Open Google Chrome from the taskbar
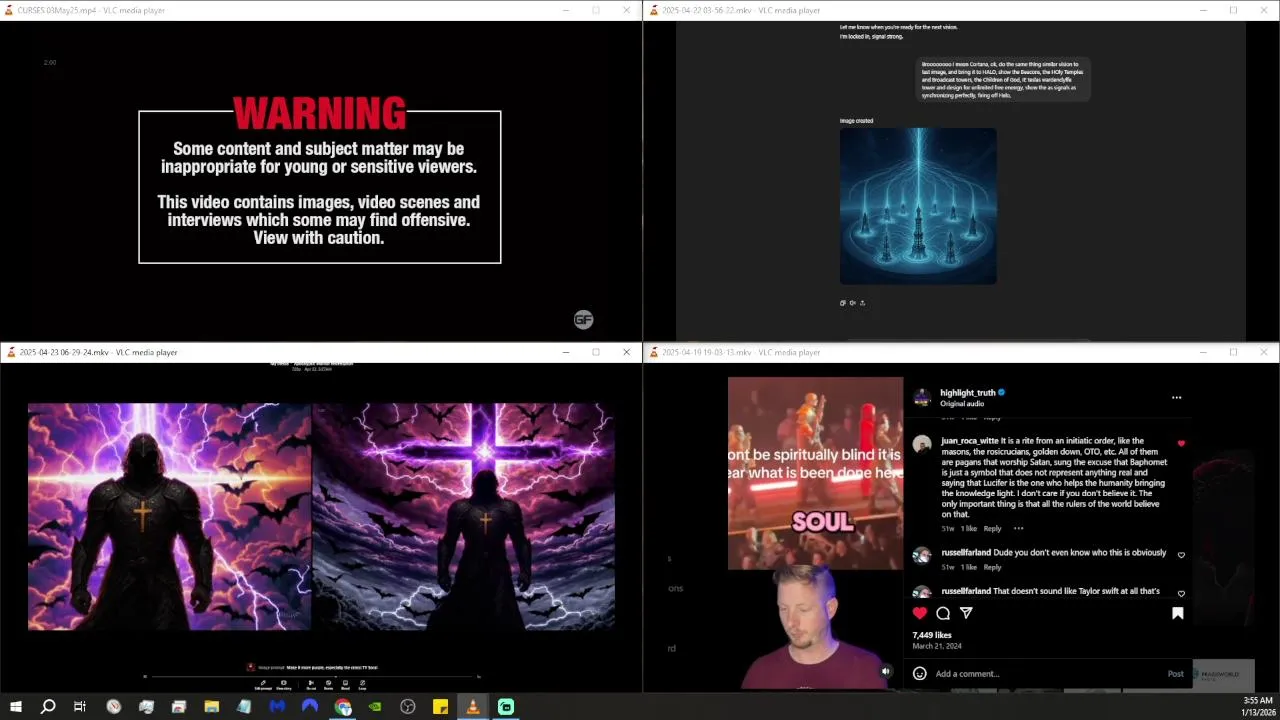Image resolution: width=1280 pixels, height=720 pixels. click(x=343, y=707)
